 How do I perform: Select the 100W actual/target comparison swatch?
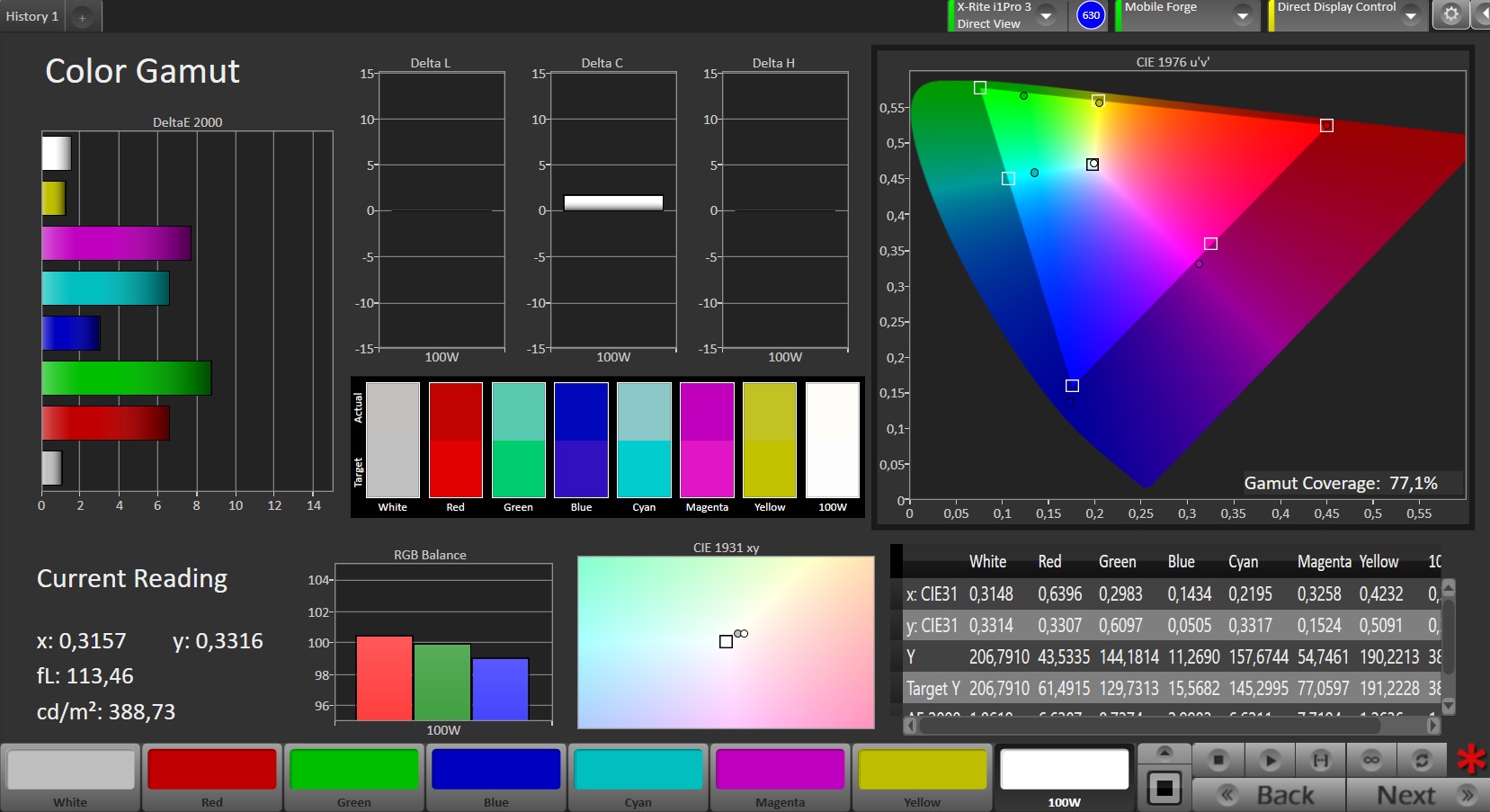833,440
